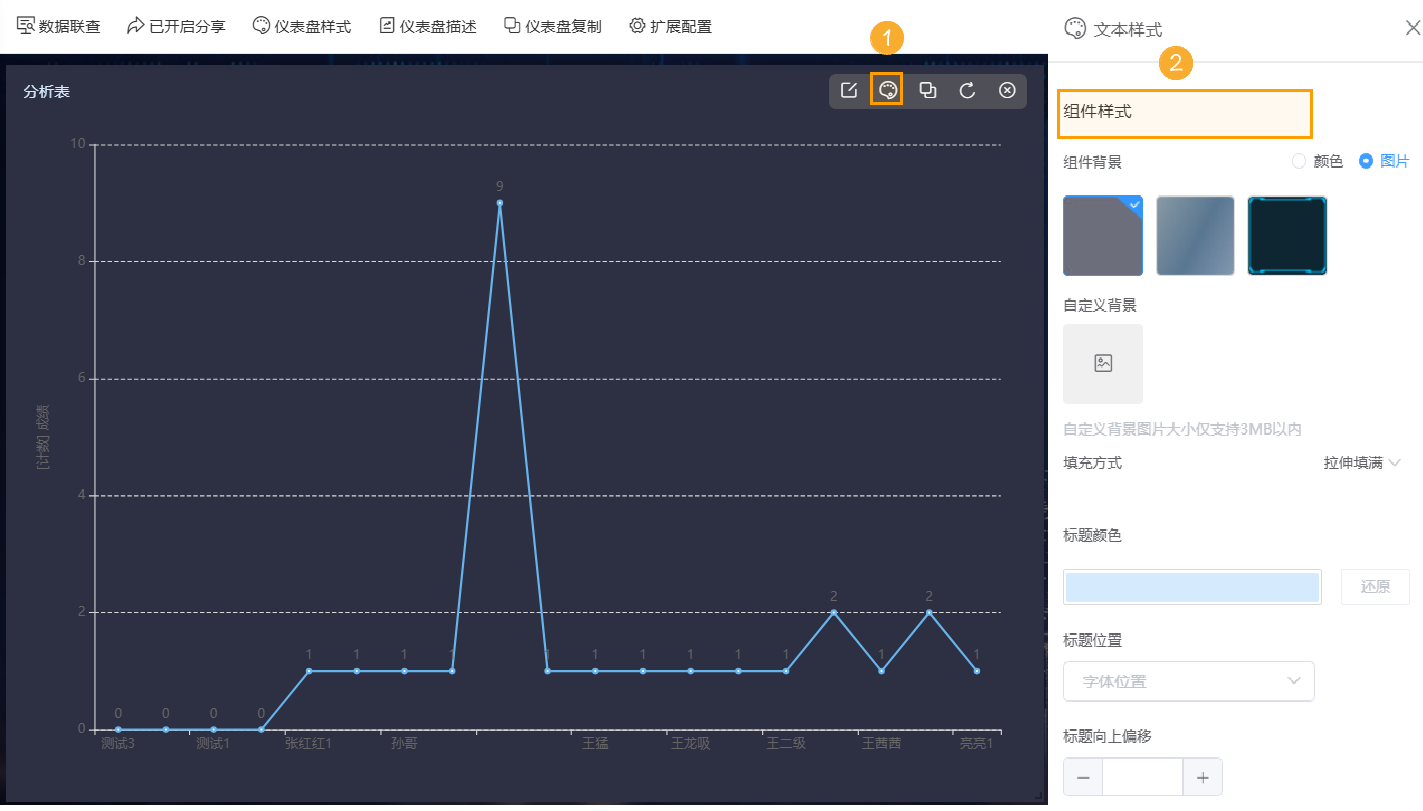This screenshot has height=811, width=1423.
Task: Upload a custom background via image icon
Action: (x=1103, y=364)
